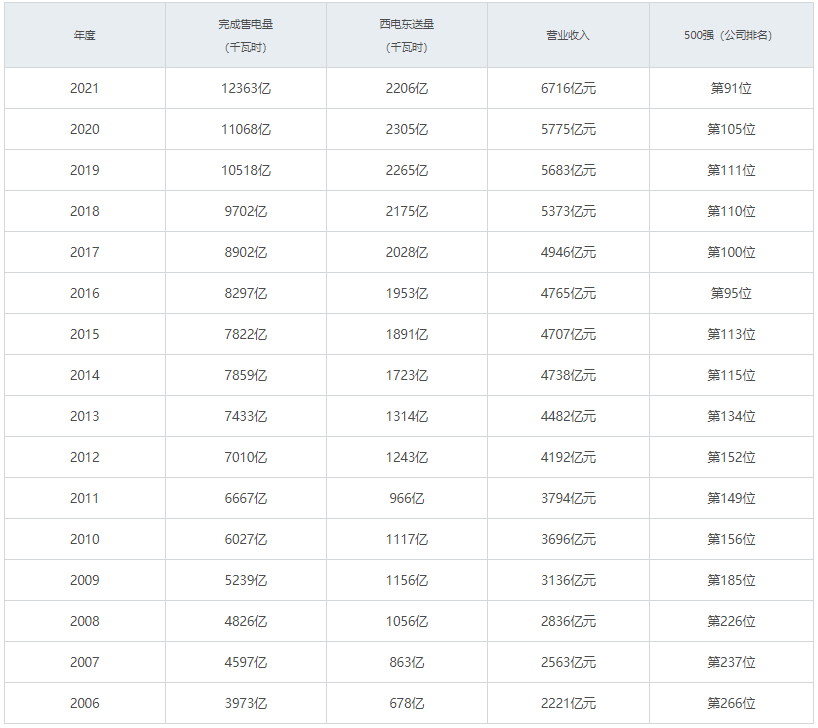
Task: Select the 4946亿元 cell
Action: [x=568, y=252]
